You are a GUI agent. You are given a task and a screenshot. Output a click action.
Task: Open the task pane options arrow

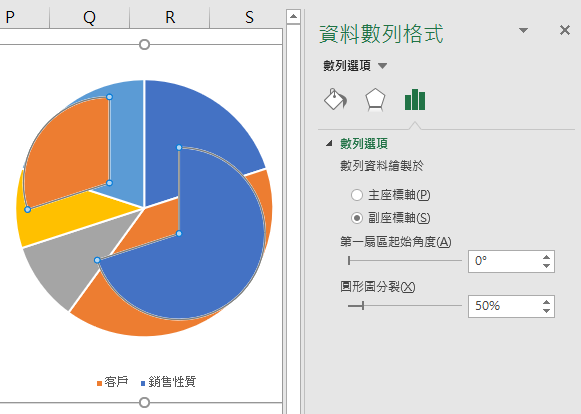(523, 30)
